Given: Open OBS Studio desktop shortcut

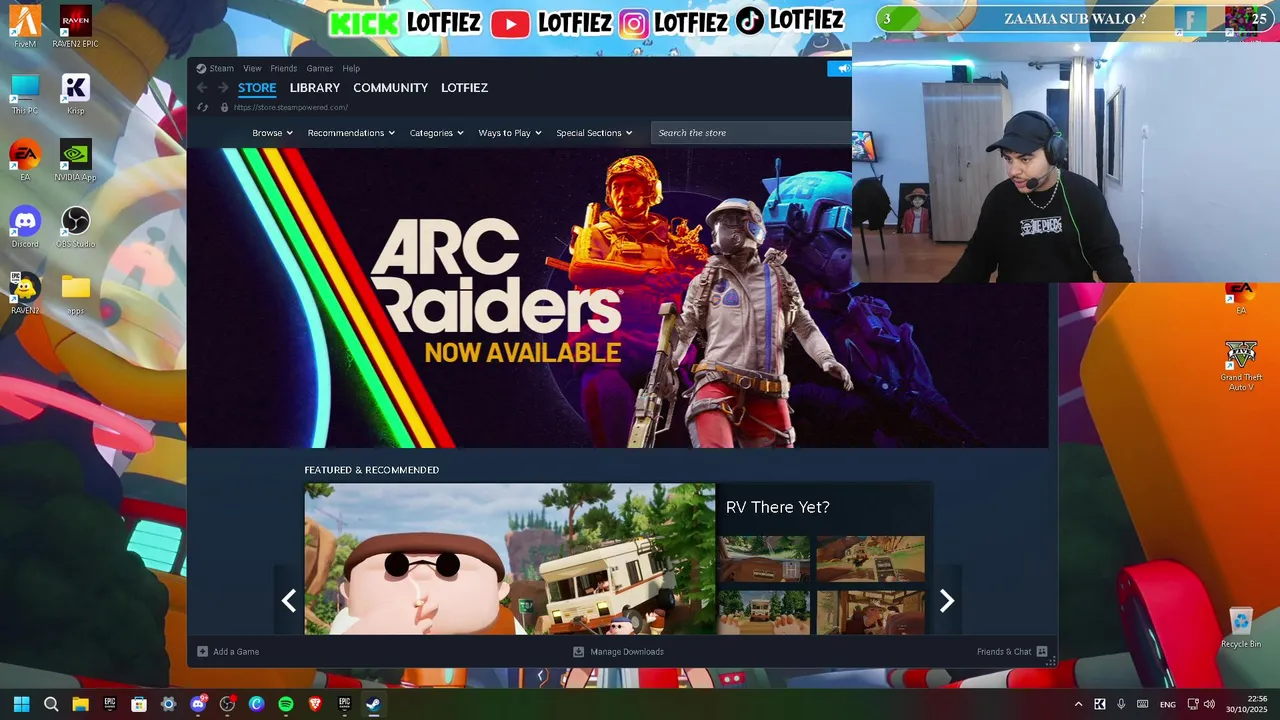Looking at the screenshot, I should pyautogui.click(x=75, y=227).
